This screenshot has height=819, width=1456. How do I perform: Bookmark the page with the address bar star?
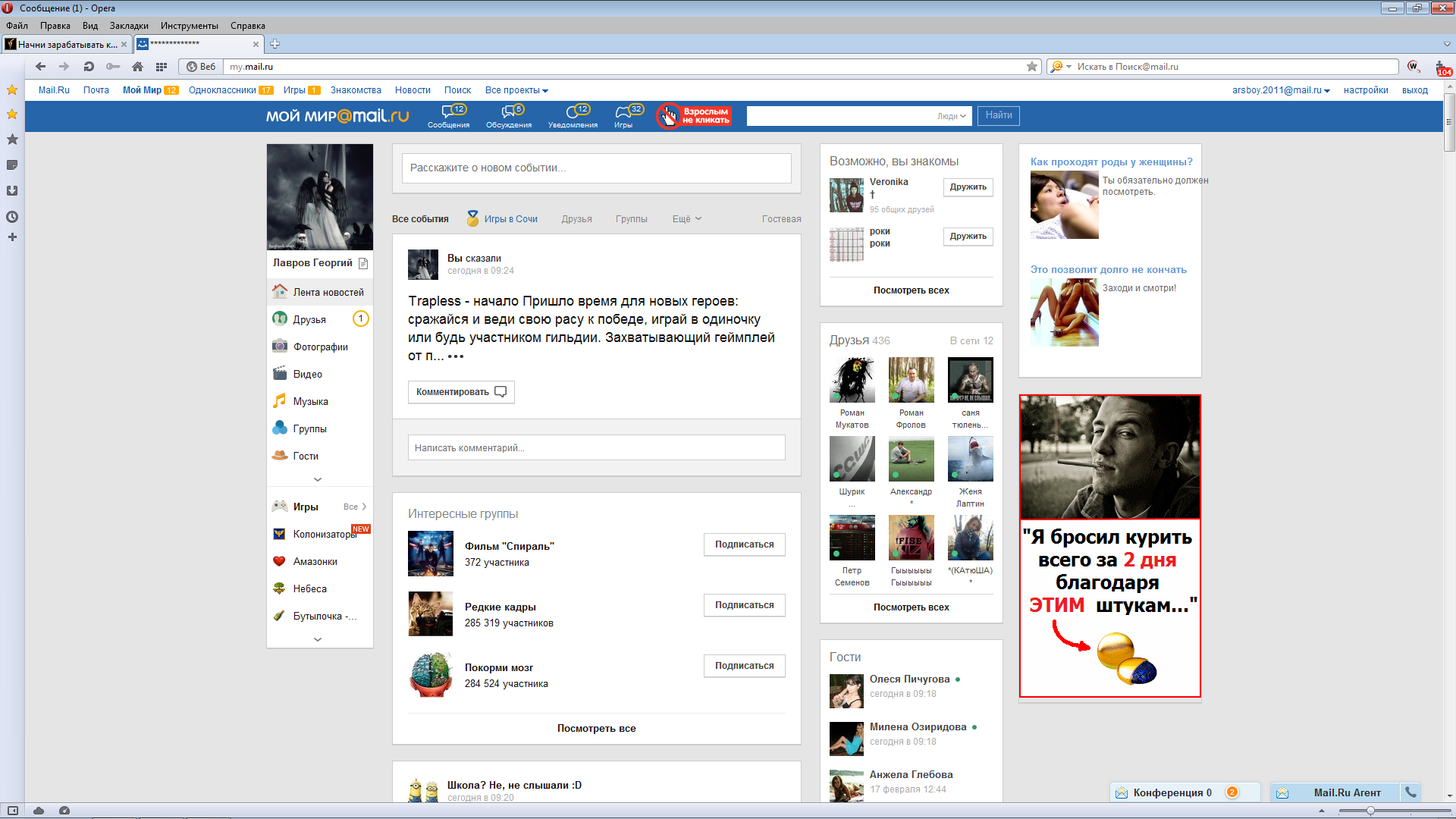click(x=1032, y=67)
